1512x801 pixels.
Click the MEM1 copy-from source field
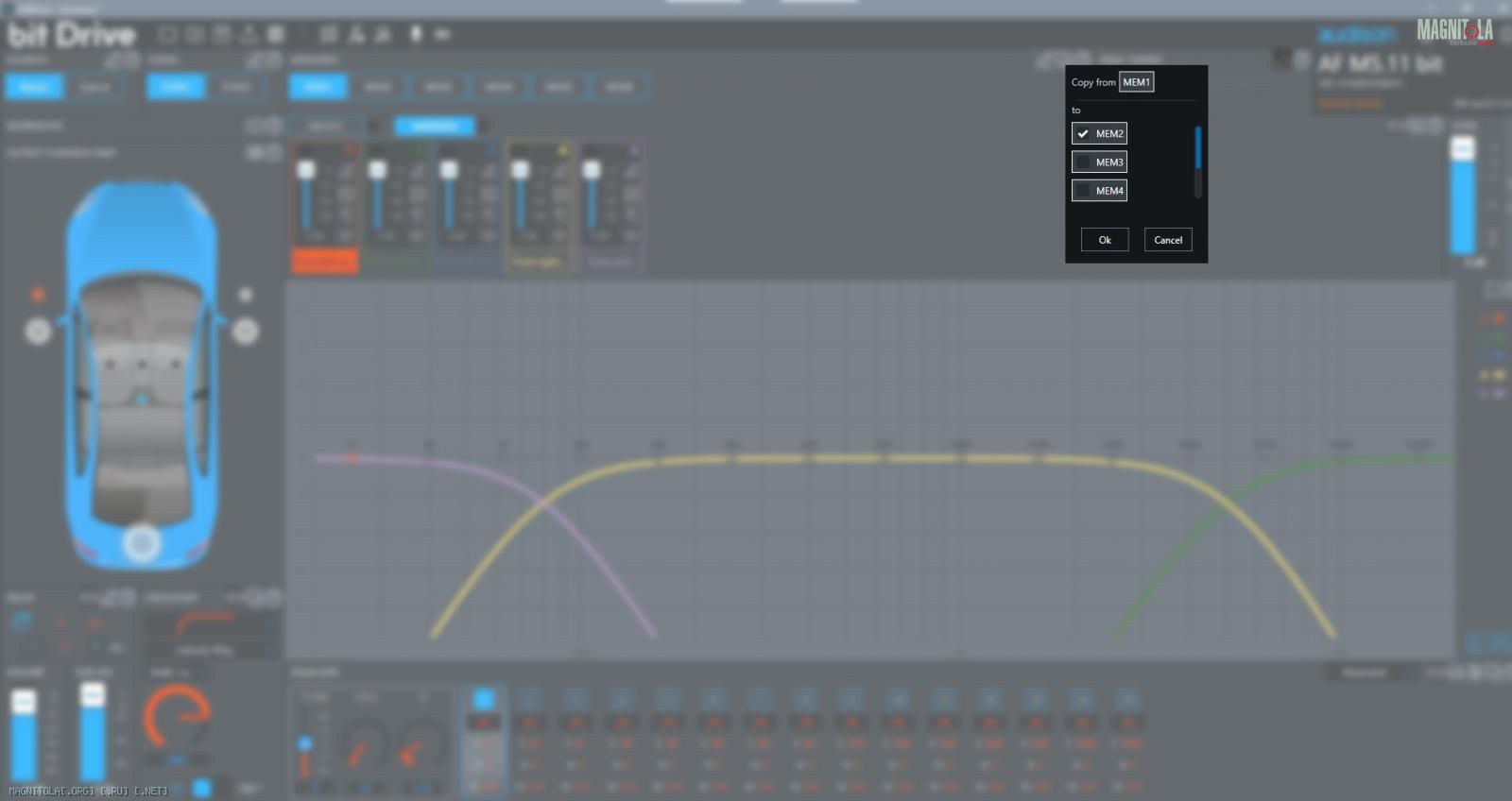1136,82
